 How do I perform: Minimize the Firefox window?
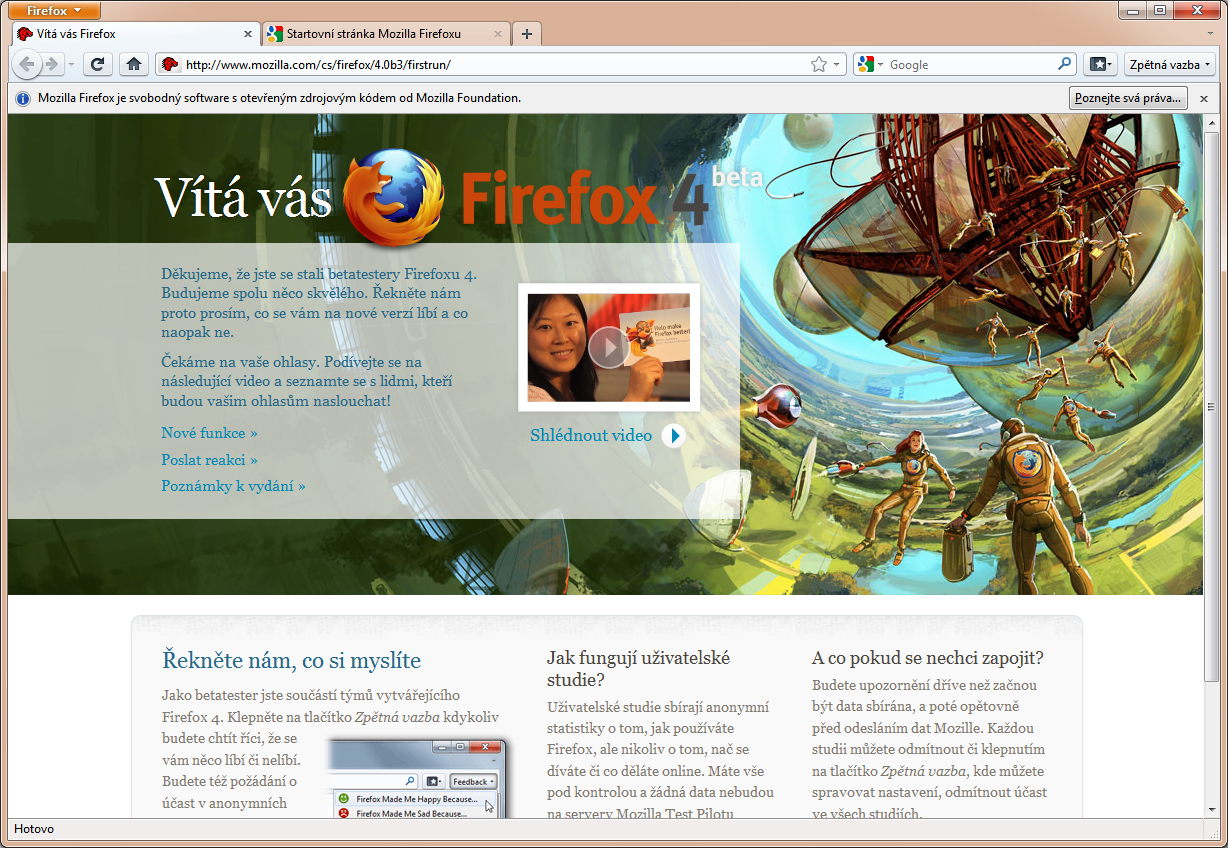pyautogui.click(x=1133, y=10)
